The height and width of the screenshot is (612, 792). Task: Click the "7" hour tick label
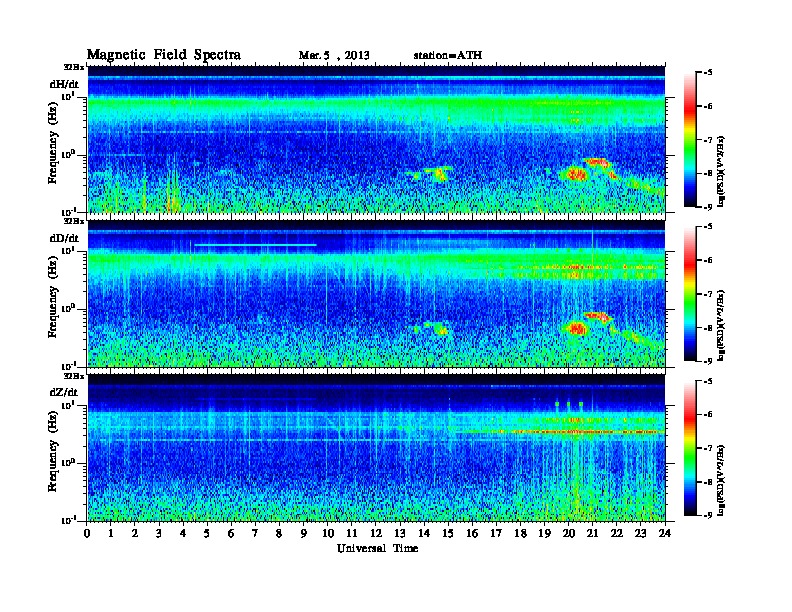tap(255, 533)
